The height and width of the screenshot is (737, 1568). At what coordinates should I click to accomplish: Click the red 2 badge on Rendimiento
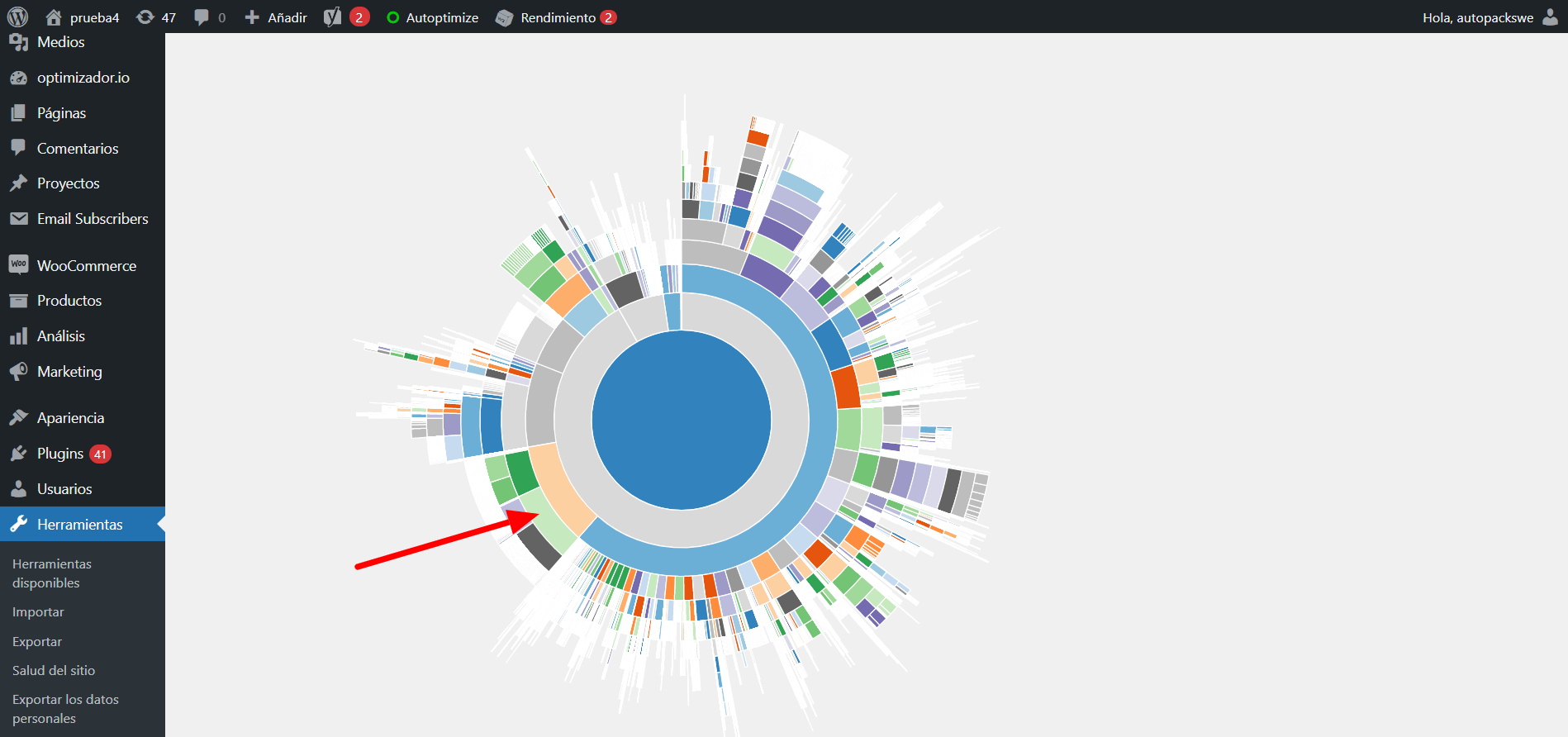[609, 17]
